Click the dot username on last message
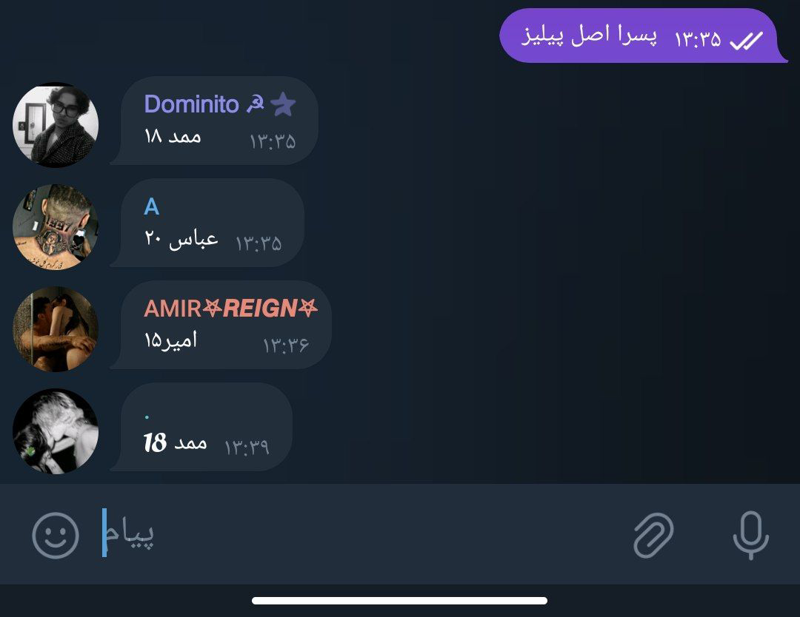The width and height of the screenshot is (800, 617). pyautogui.click(x=147, y=417)
